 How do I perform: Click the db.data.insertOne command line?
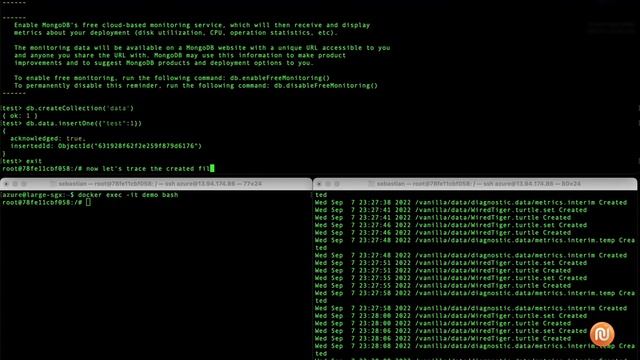tap(84, 123)
